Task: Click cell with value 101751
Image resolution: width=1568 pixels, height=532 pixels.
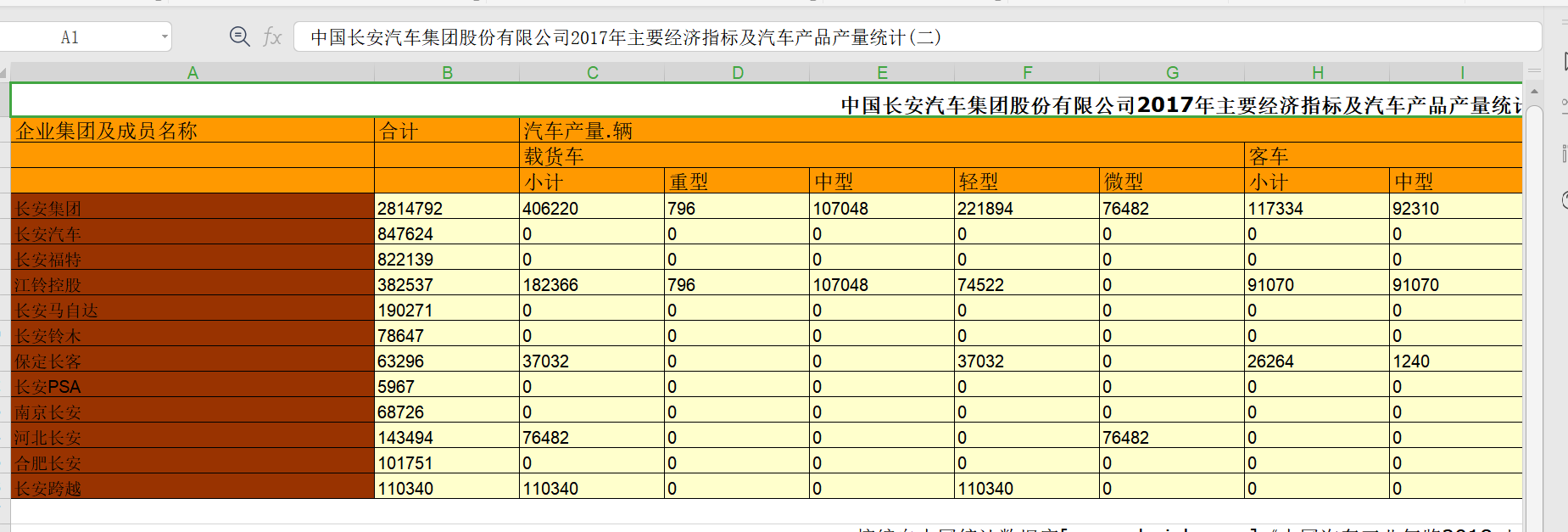Action: click(x=447, y=462)
